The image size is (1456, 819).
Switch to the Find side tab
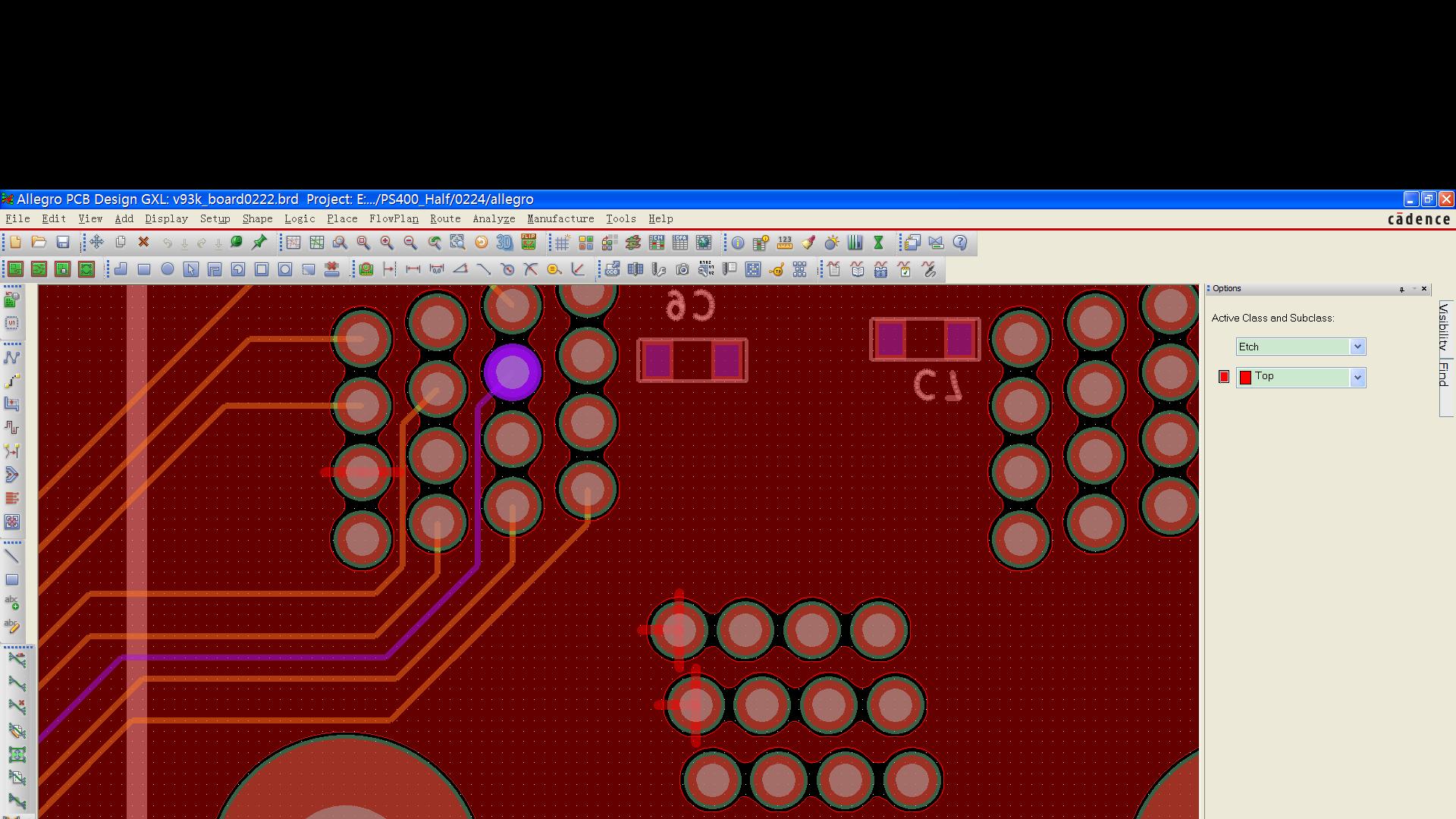click(x=1444, y=374)
